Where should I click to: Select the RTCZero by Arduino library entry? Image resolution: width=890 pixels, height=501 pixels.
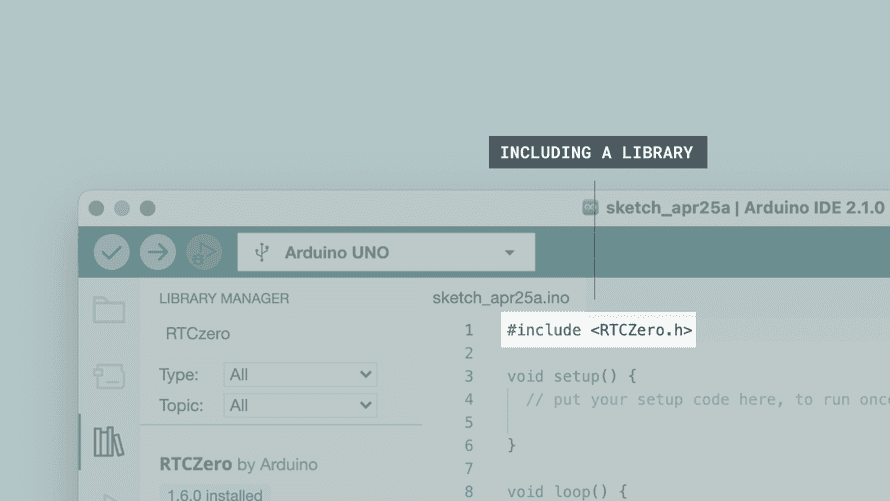click(239, 464)
